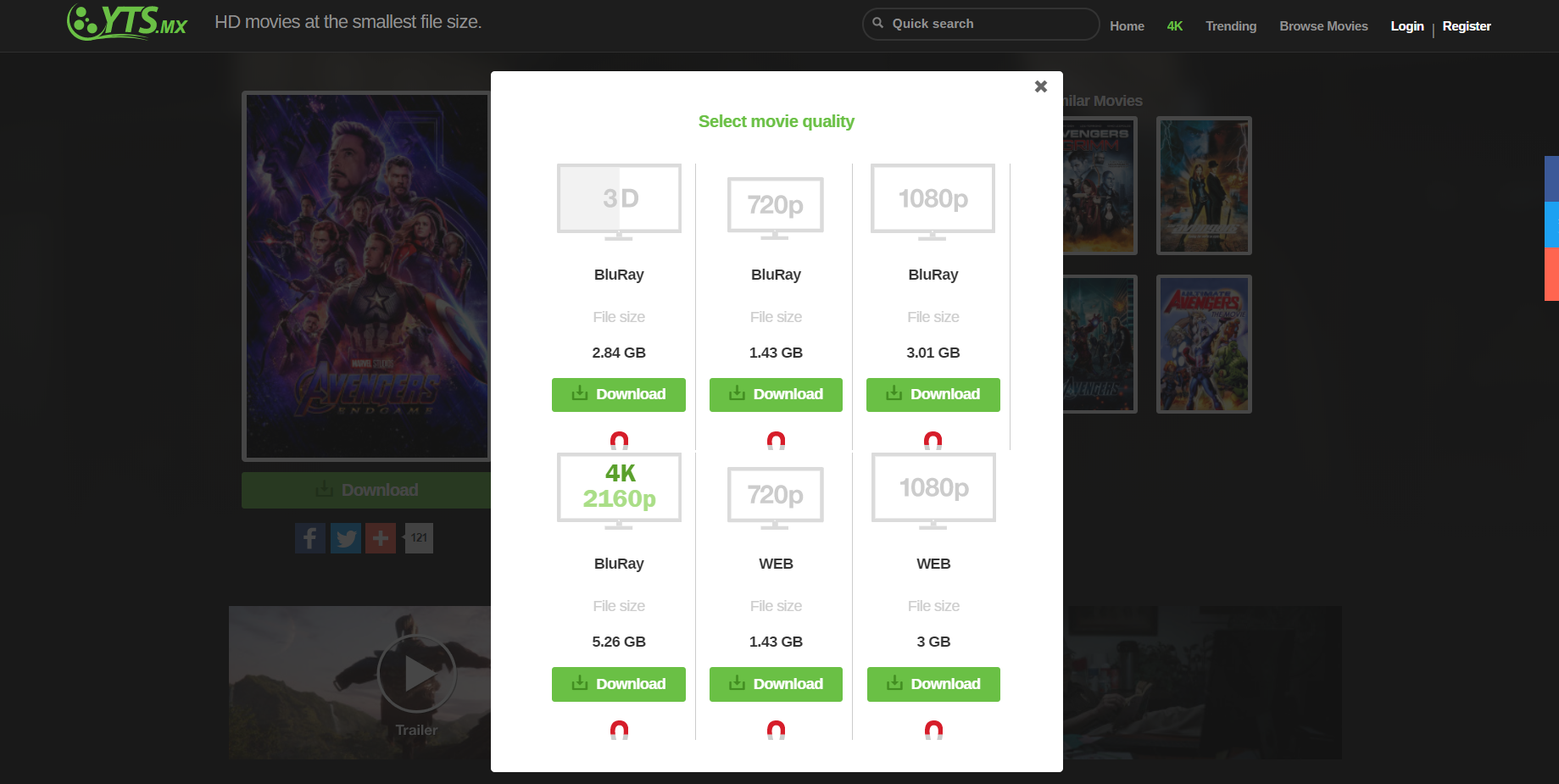Click the 4K 2160p monitor icon
Viewport: 1559px width, 784px height.
click(619, 491)
